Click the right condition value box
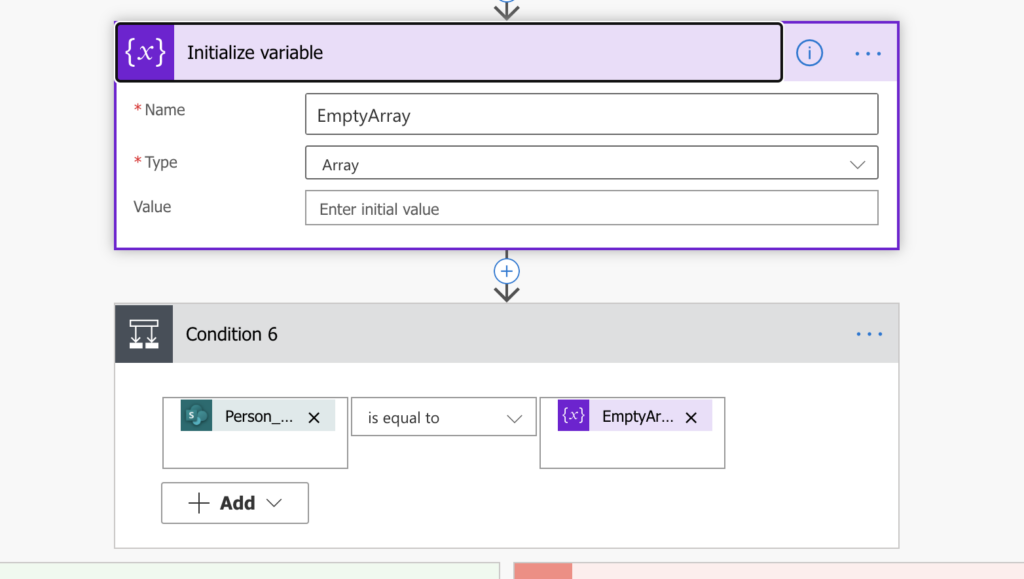Screen dimensions: 1024x579 click(632, 433)
